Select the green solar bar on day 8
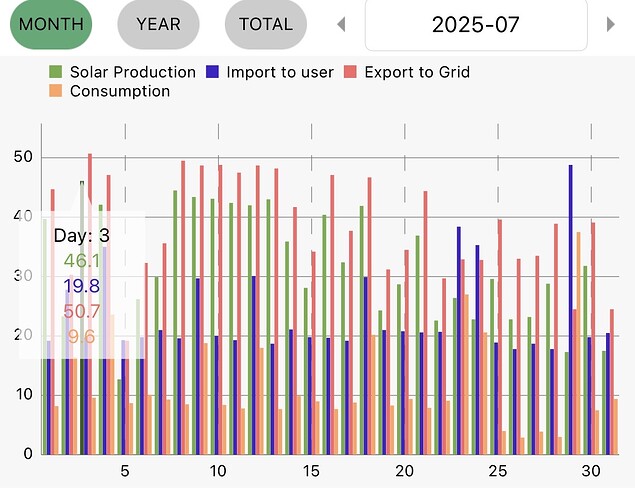This screenshot has width=635, height=500. [x=174, y=322]
